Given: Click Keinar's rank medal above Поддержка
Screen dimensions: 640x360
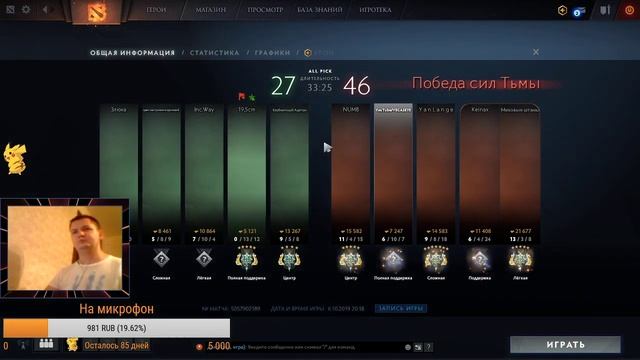Looking at the screenshot, I should pos(480,258).
